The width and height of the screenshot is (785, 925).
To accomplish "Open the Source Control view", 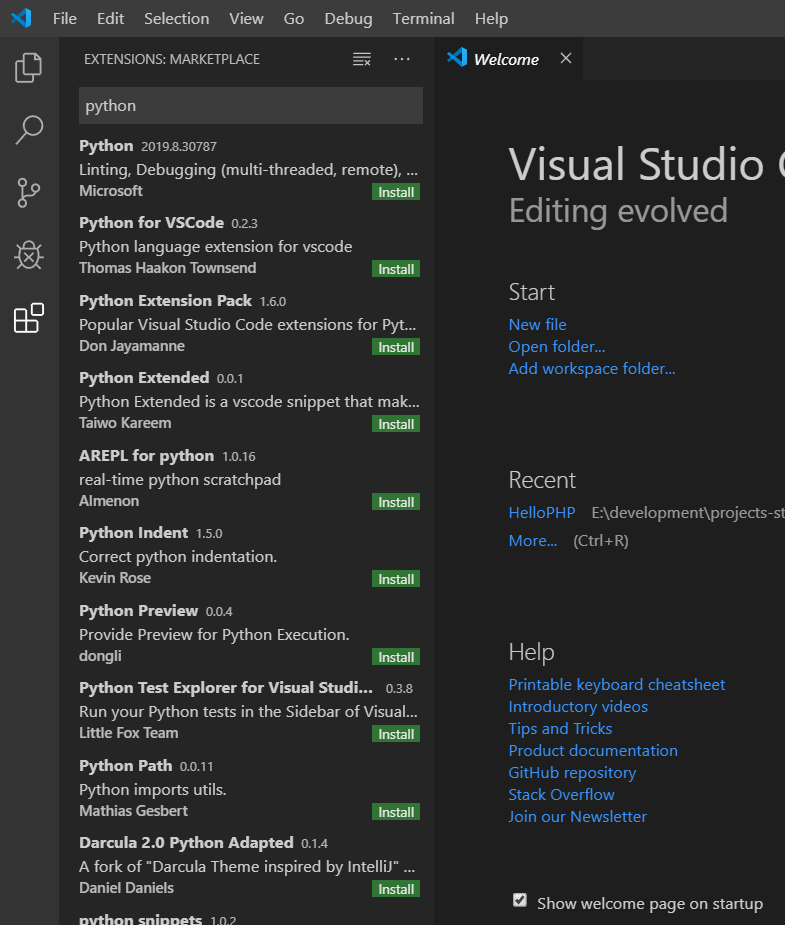I will click(x=28, y=193).
